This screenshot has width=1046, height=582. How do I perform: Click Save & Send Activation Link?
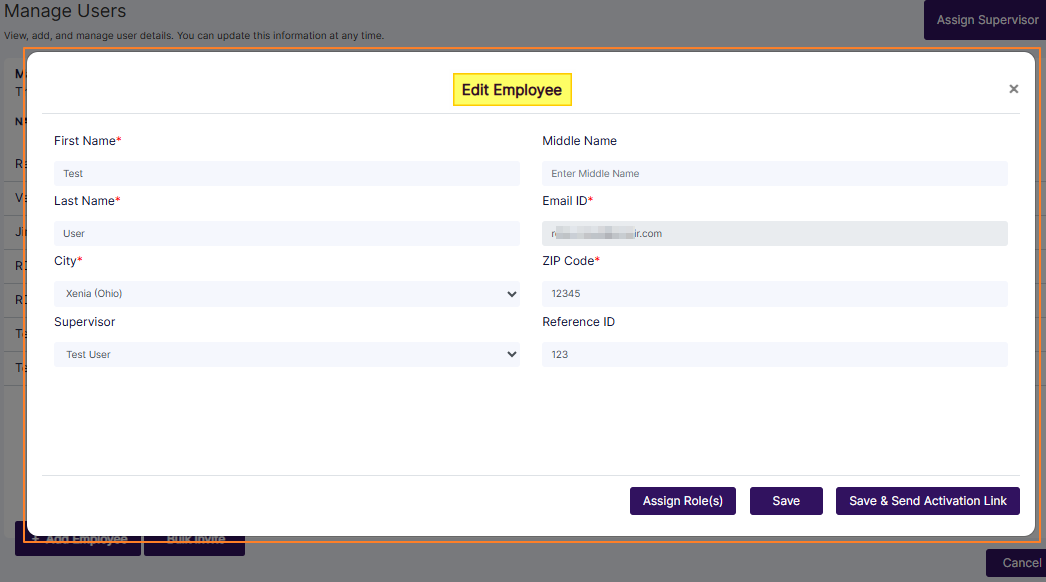pos(927,501)
